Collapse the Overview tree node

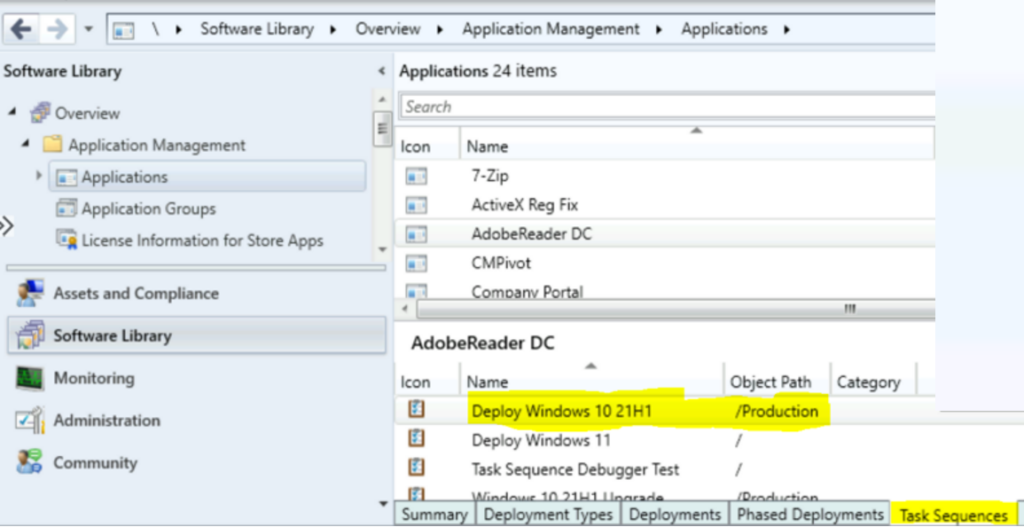point(12,112)
